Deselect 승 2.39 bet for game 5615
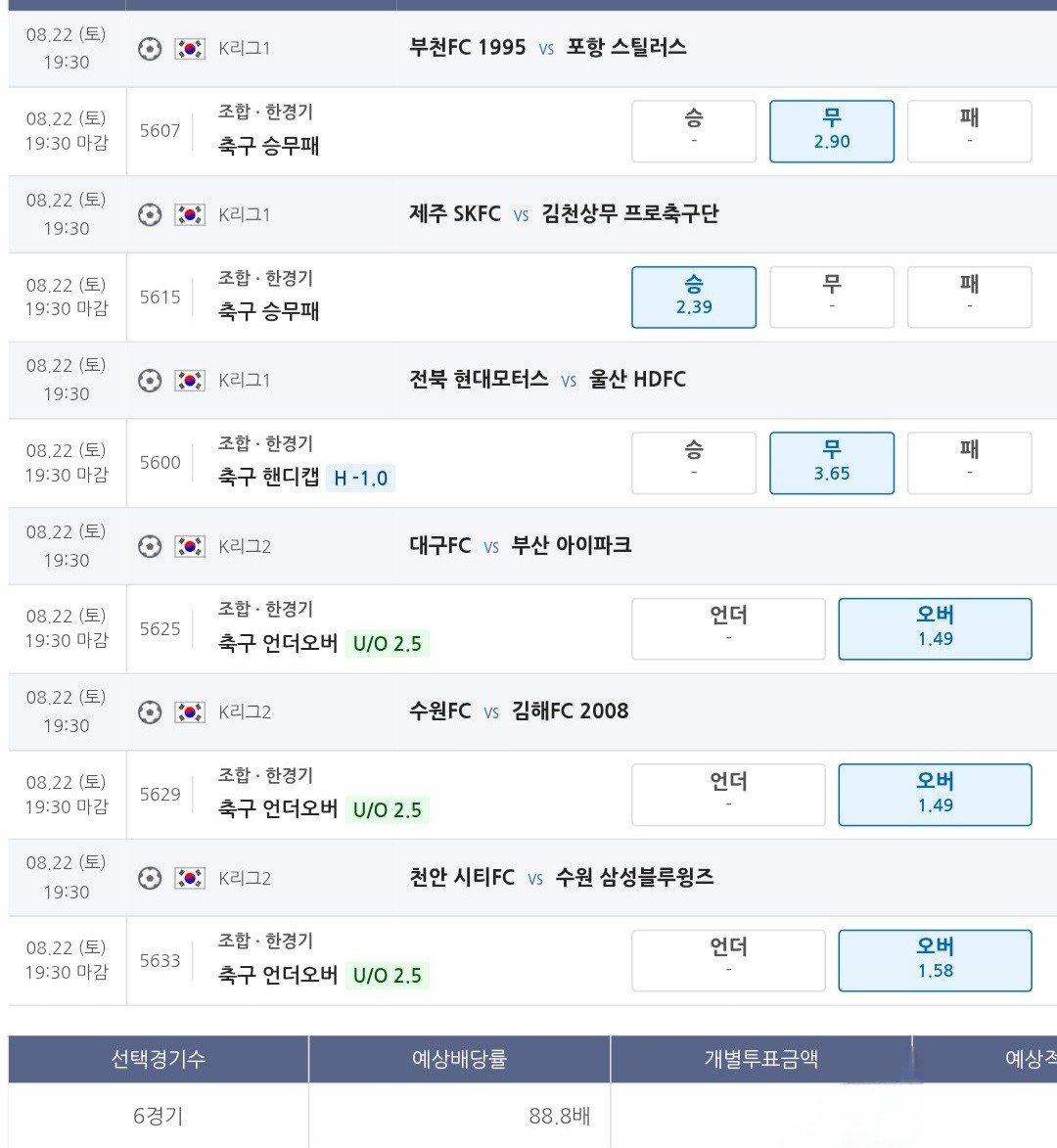 click(x=694, y=298)
